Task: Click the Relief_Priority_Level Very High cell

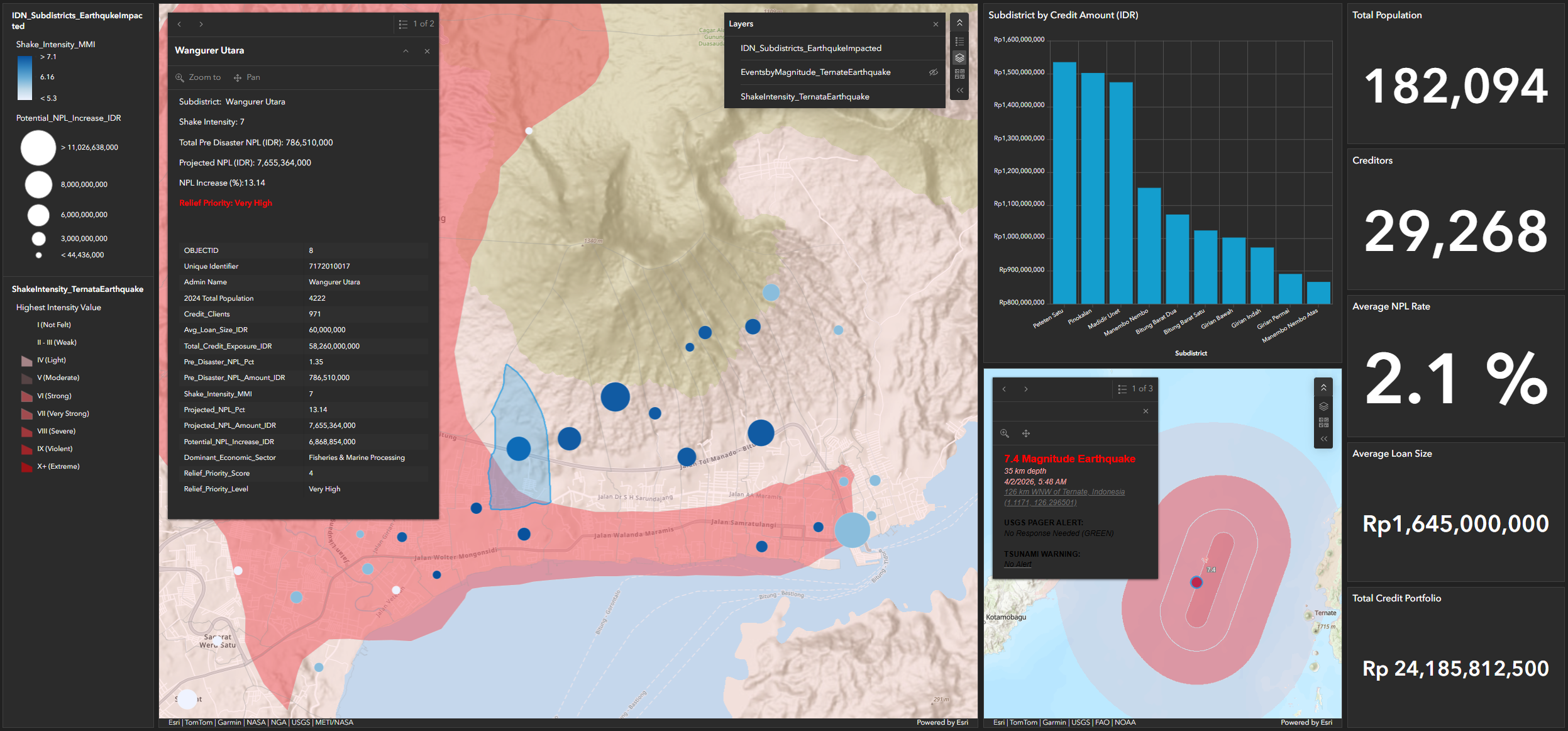Action: pyautogui.click(x=324, y=489)
